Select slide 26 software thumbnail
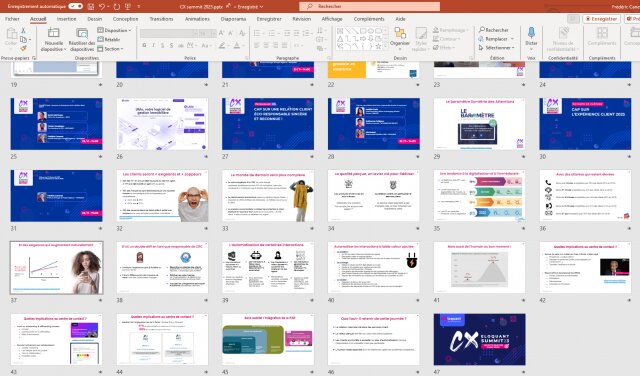 162,124
